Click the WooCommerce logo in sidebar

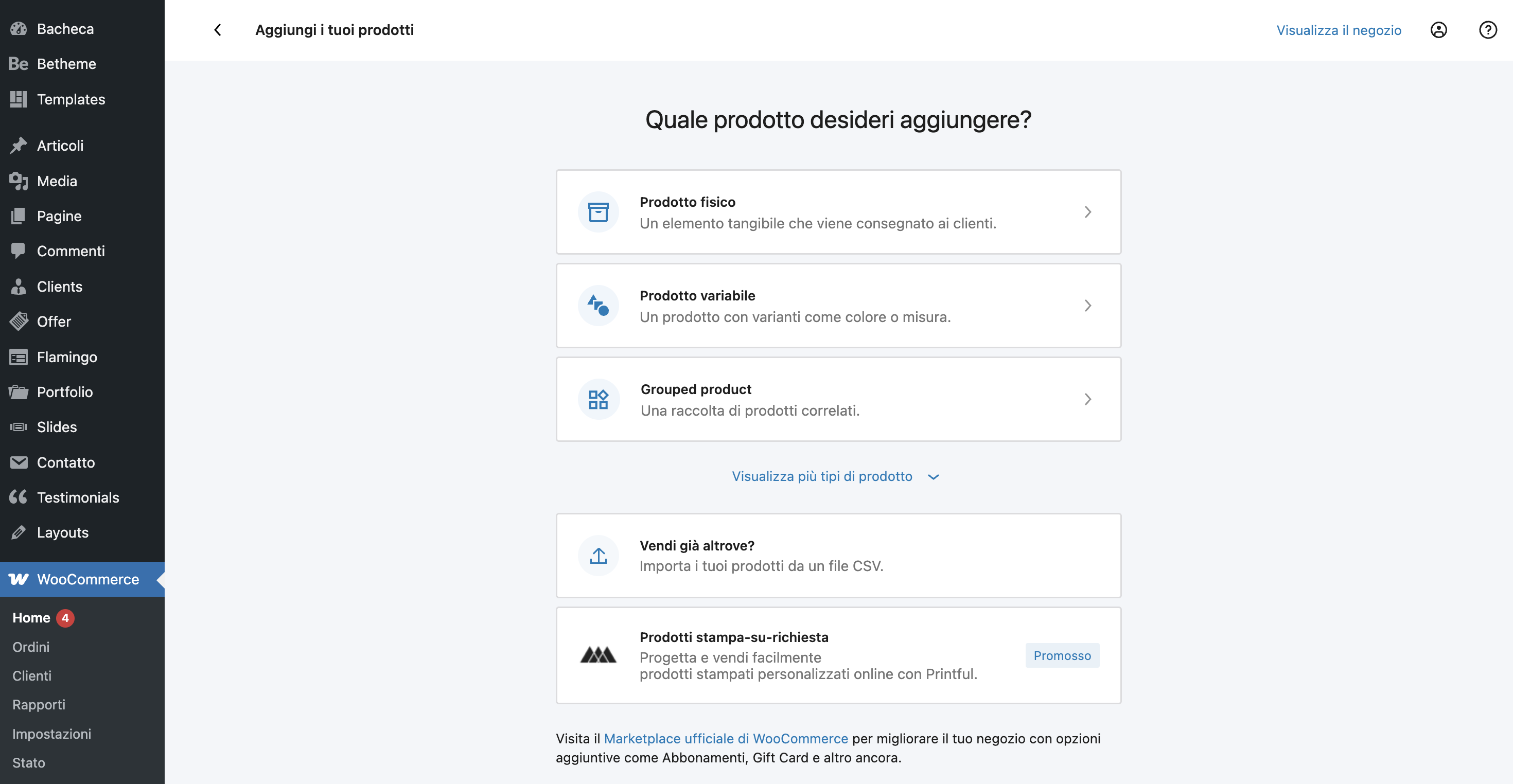pyautogui.click(x=19, y=579)
